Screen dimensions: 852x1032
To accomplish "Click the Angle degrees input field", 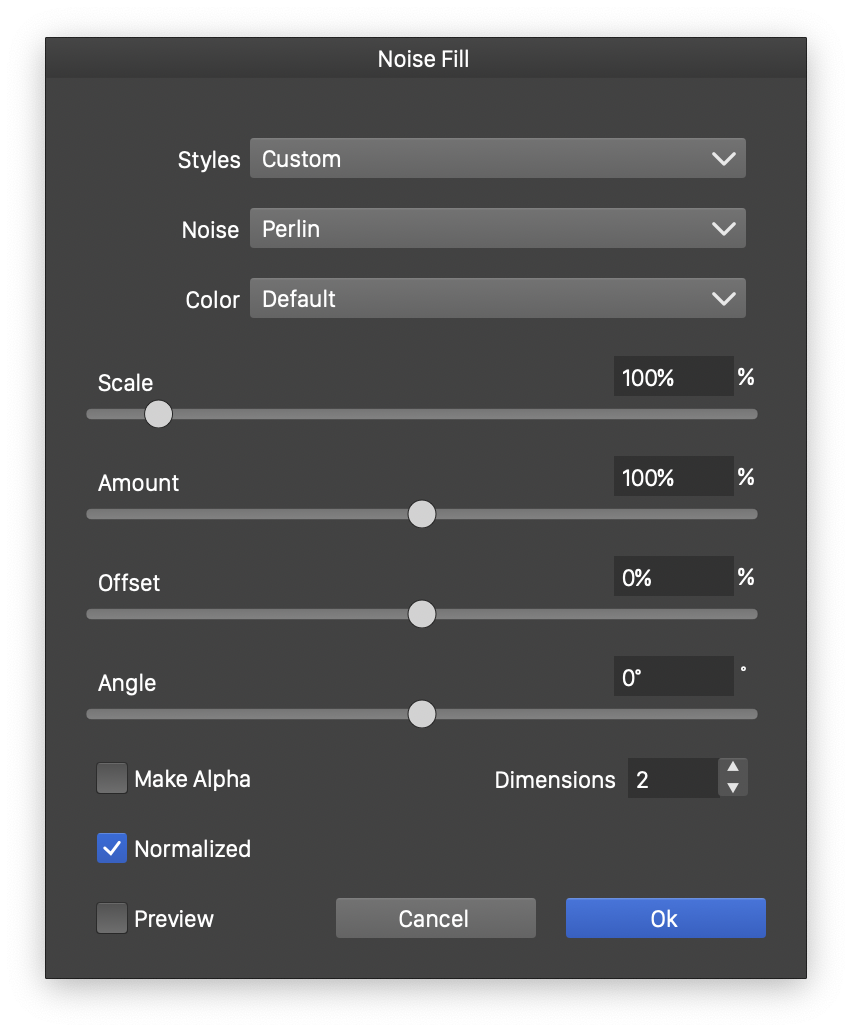I will 673,678.
